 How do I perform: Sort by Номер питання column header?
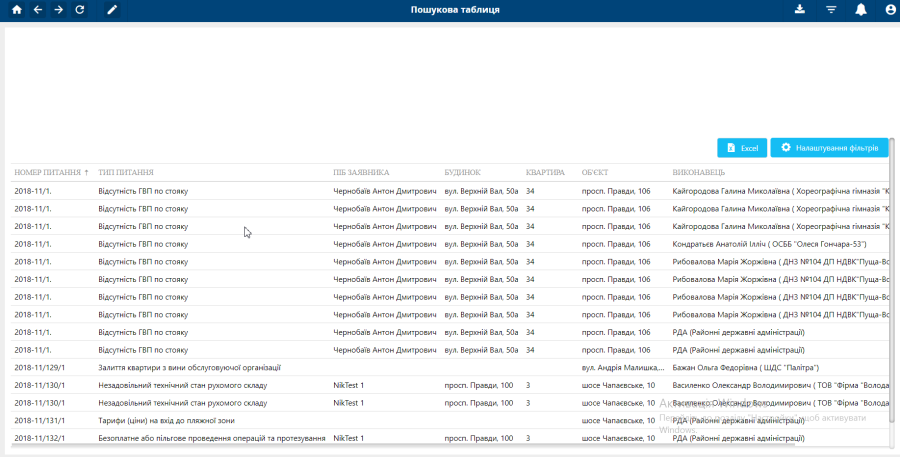(x=47, y=172)
